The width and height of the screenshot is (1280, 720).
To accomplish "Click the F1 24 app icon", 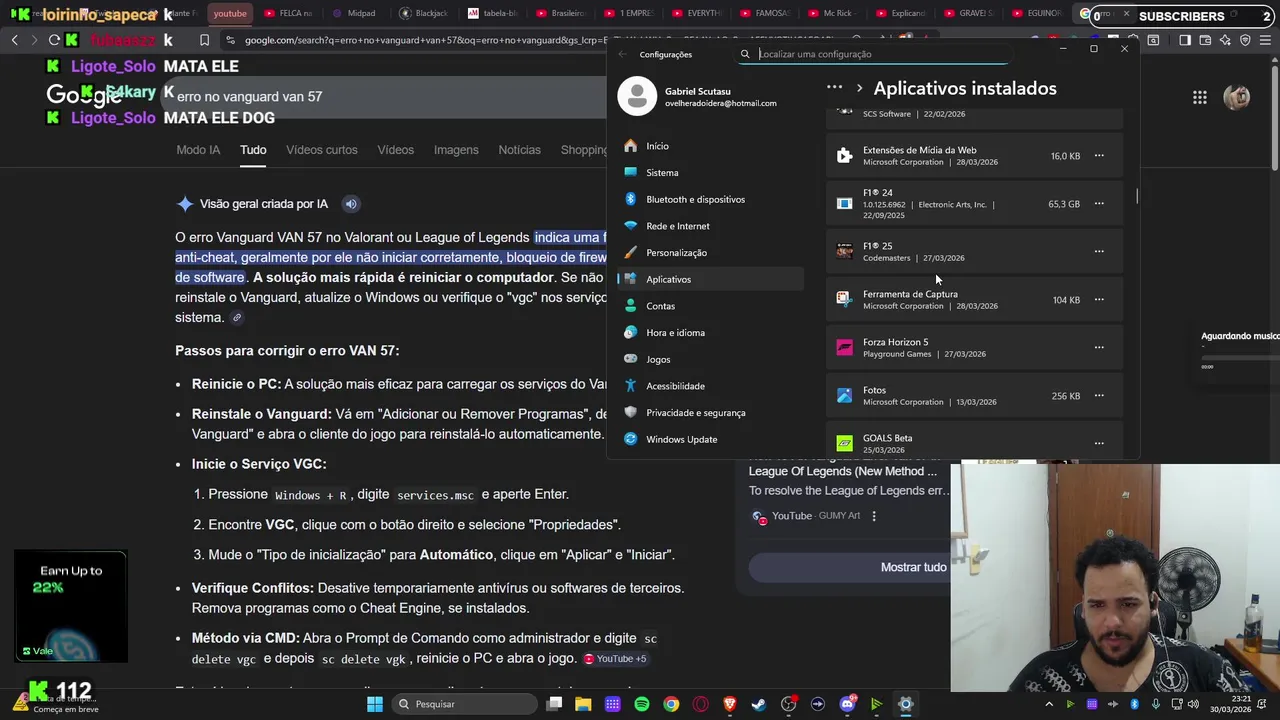I will point(845,204).
